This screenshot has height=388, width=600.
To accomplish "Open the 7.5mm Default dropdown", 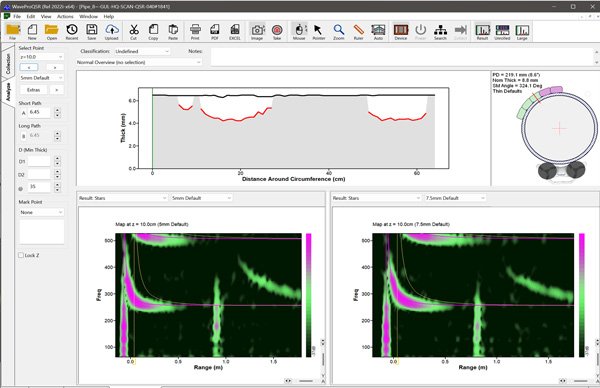I will pos(455,198).
